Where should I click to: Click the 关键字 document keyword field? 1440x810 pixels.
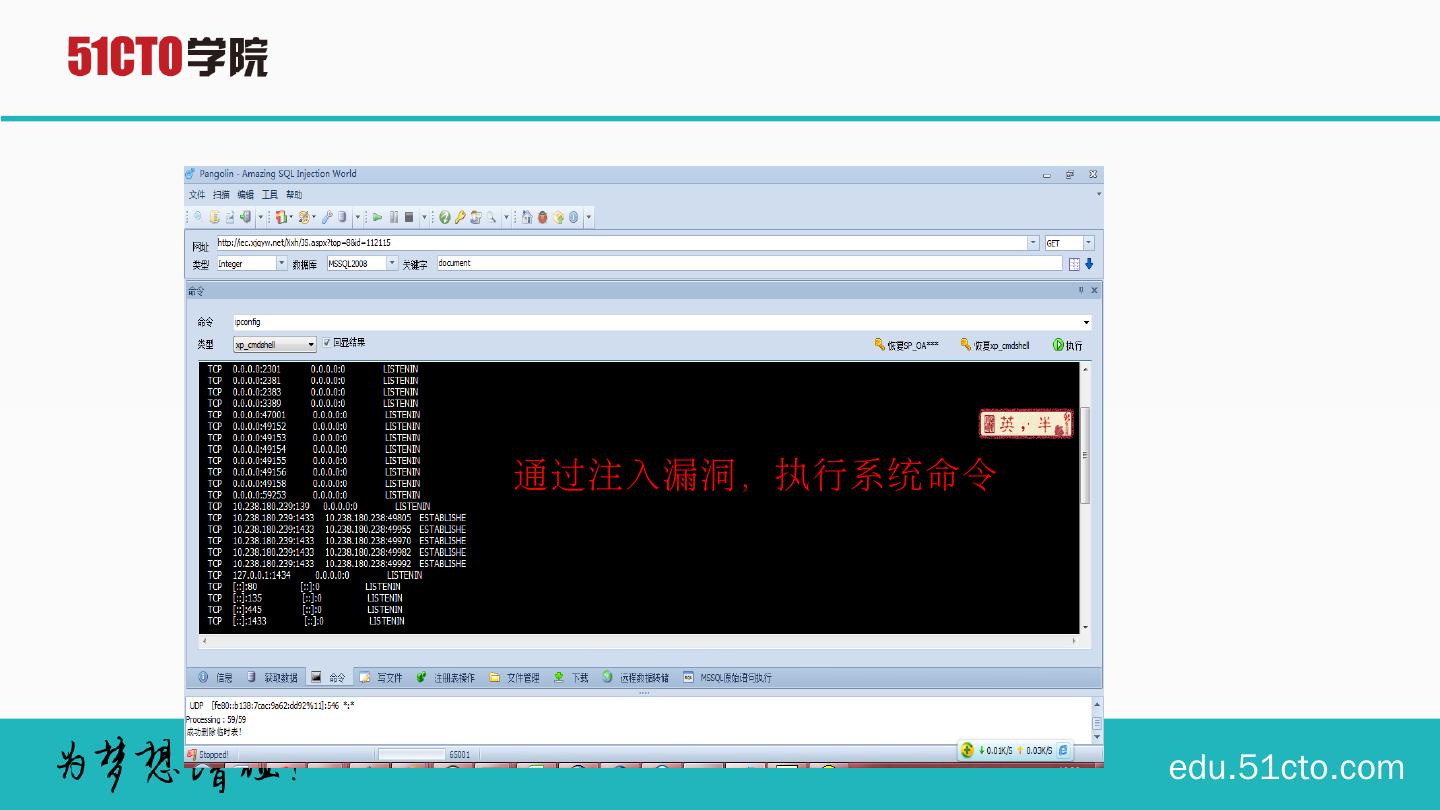tap(750, 264)
